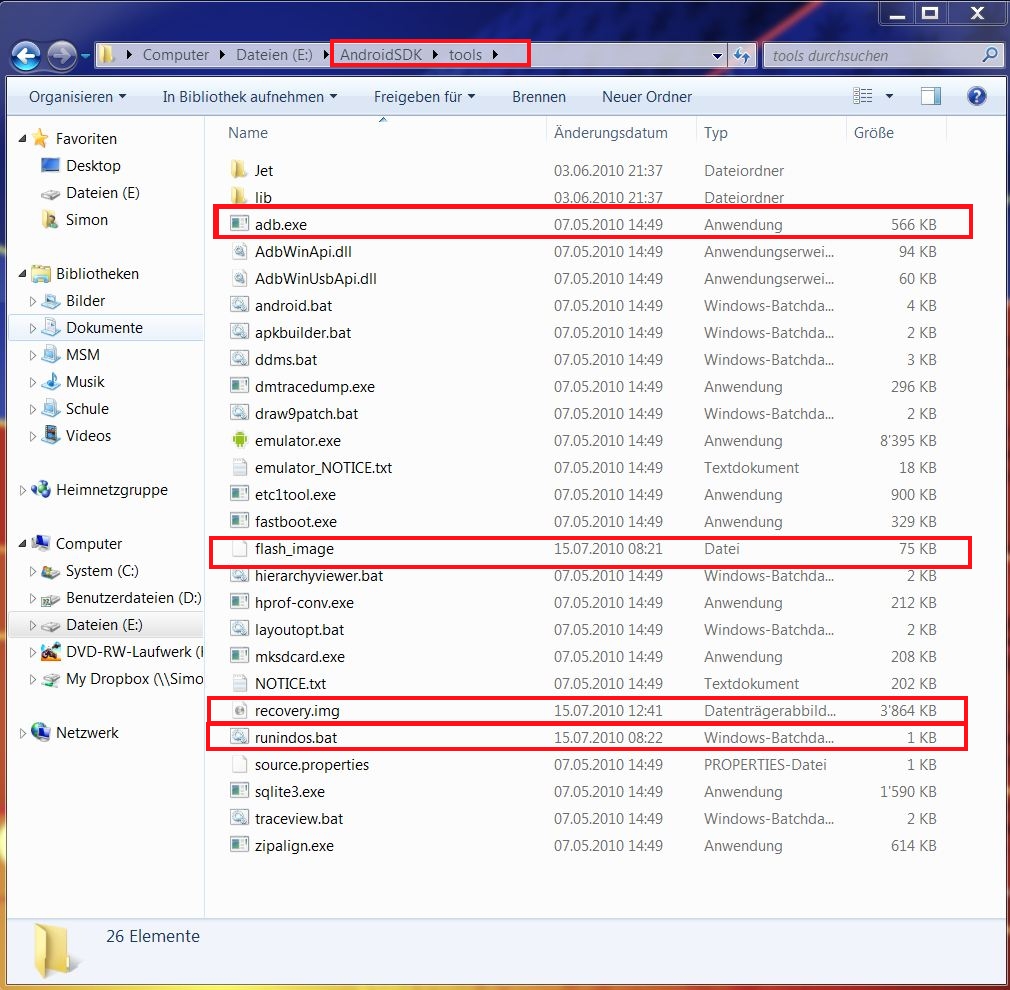This screenshot has width=1010, height=990.
Task: Select the emulator.exe Android icon
Action: 240,441
